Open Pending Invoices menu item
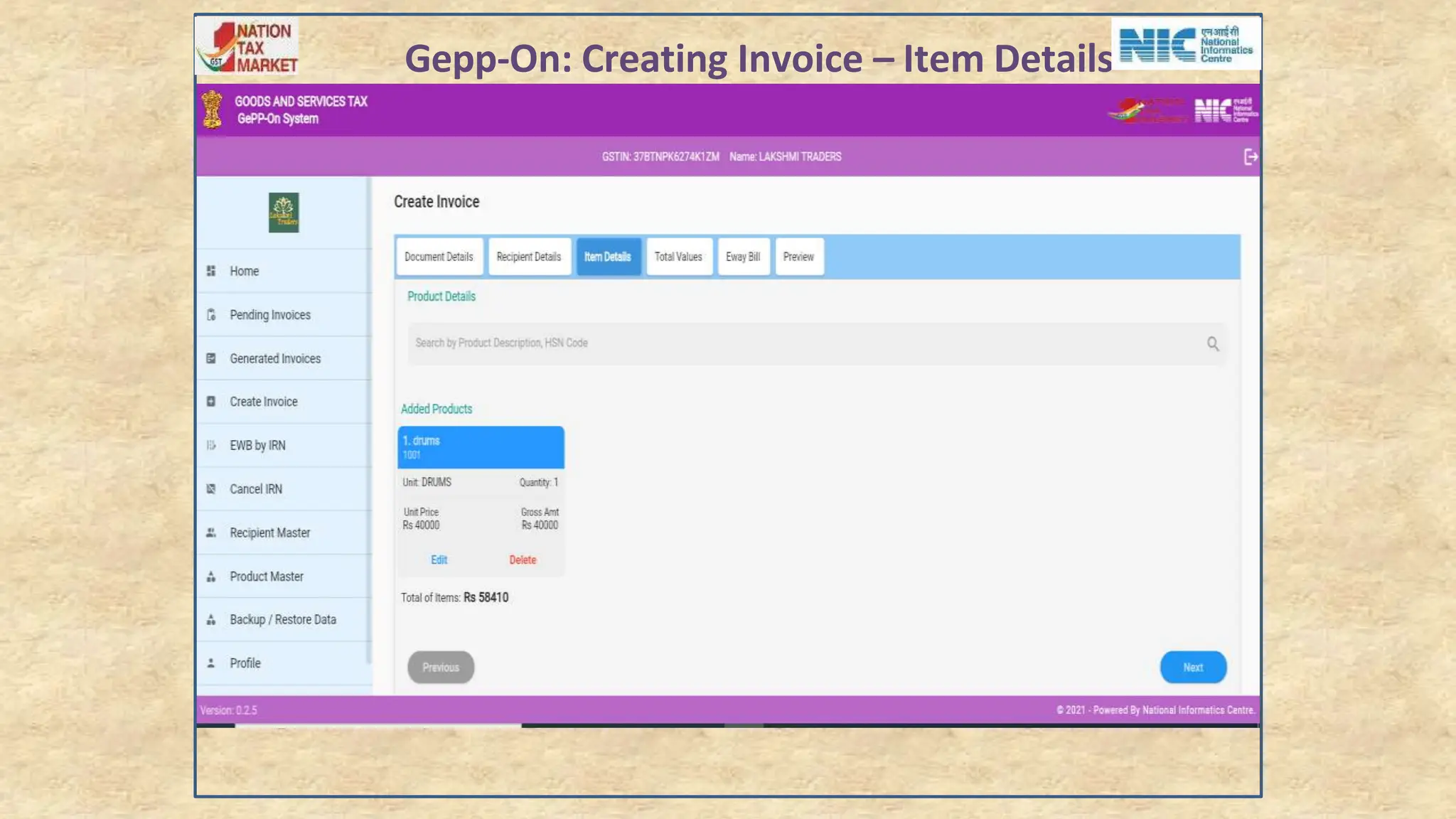 point(284,315)
